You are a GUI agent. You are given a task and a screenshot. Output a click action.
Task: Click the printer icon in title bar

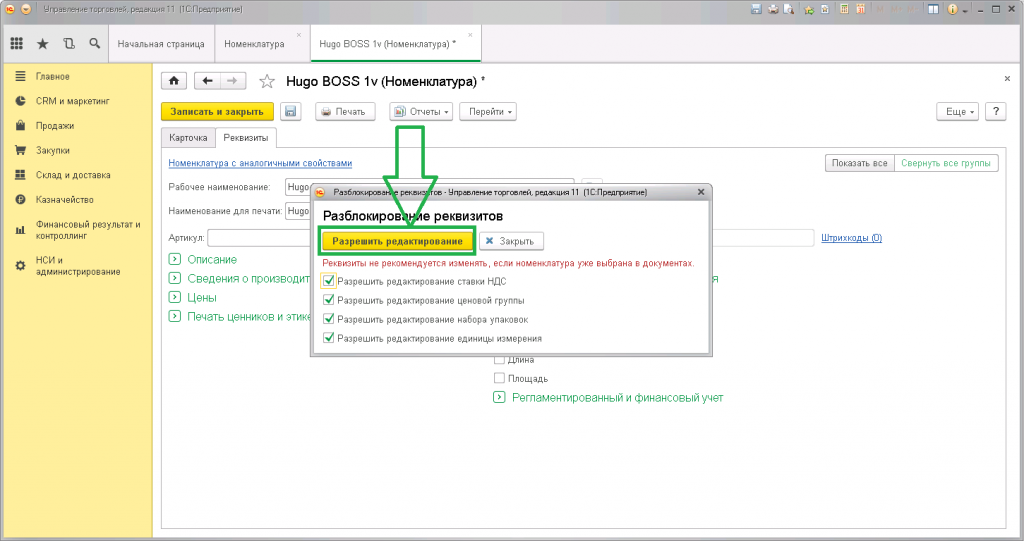click(773, 9)
